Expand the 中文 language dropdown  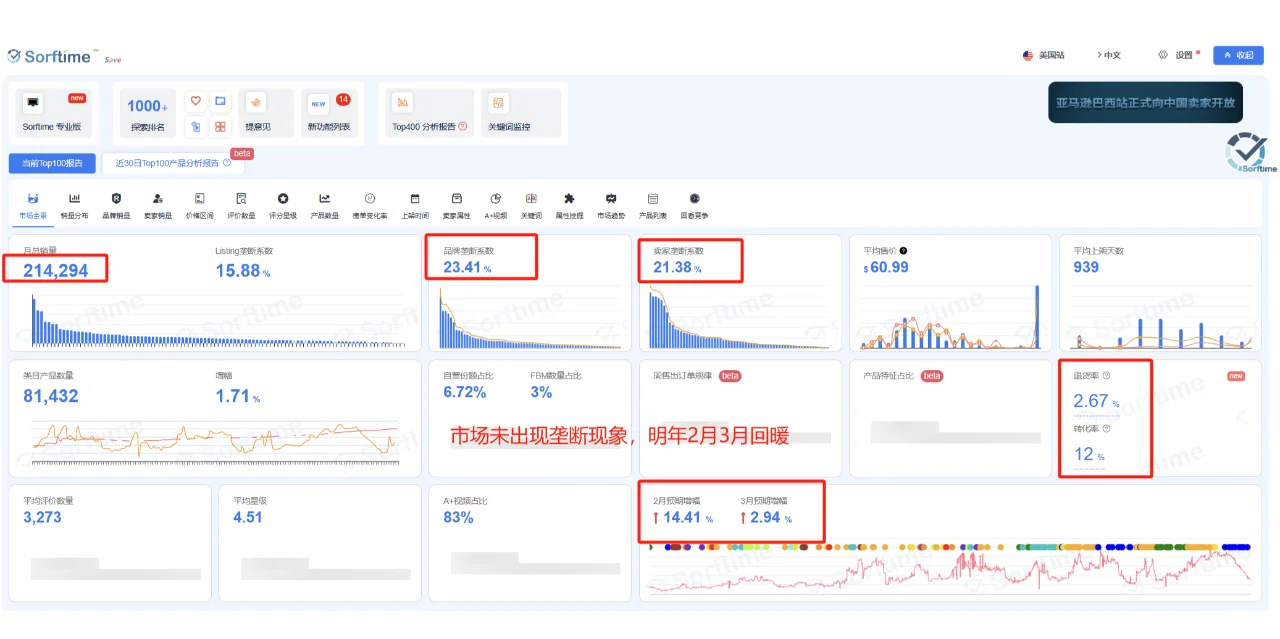(x=1109, y=55)
